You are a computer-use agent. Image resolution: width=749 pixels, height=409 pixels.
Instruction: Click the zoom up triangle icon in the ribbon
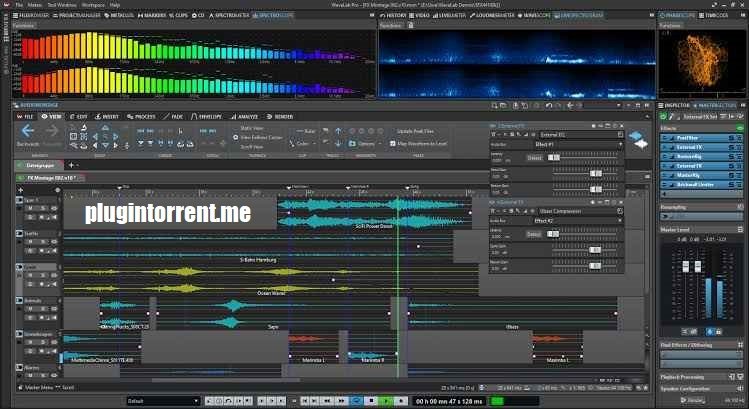(x=105, y=128)
